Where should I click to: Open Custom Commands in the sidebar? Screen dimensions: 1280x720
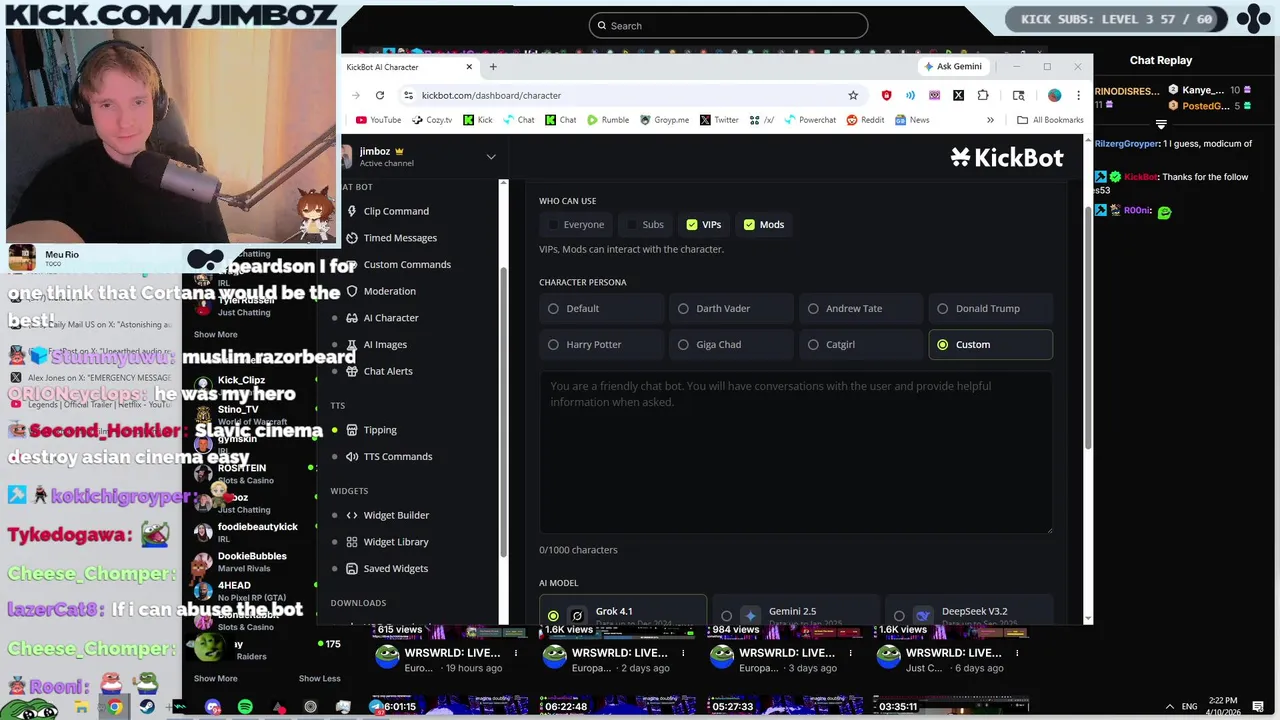(x=407, y=264)
